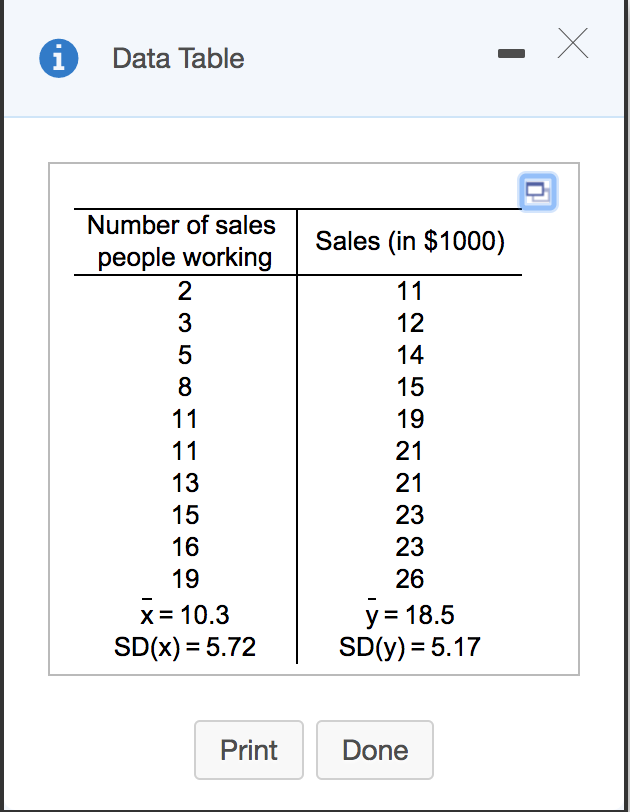Click the sales value 11 at top
The height and width of the screenshot is (812, 630).
tap(410, 291)
